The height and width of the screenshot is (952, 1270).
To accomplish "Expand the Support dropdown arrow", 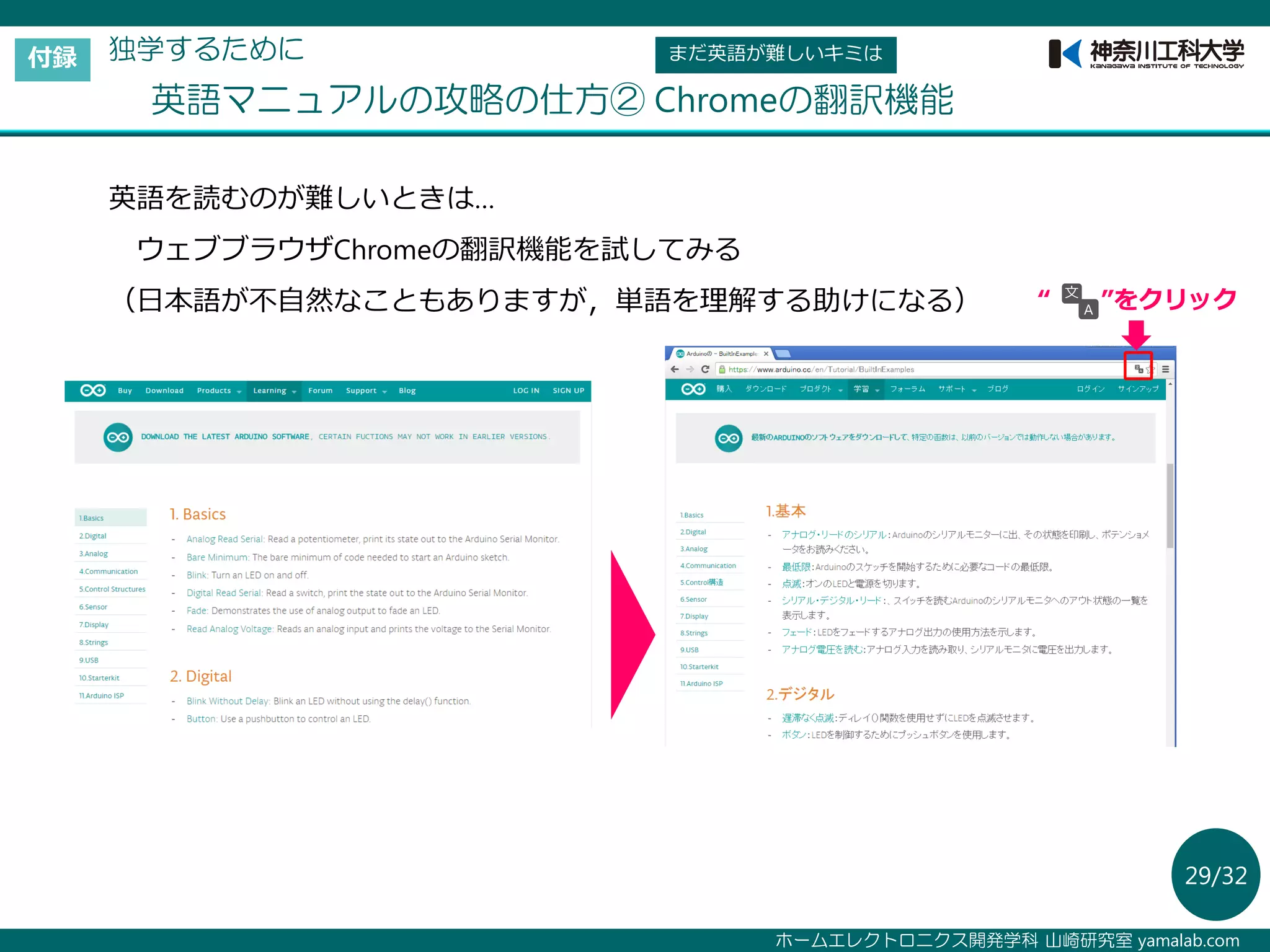I will pos(384,392).
